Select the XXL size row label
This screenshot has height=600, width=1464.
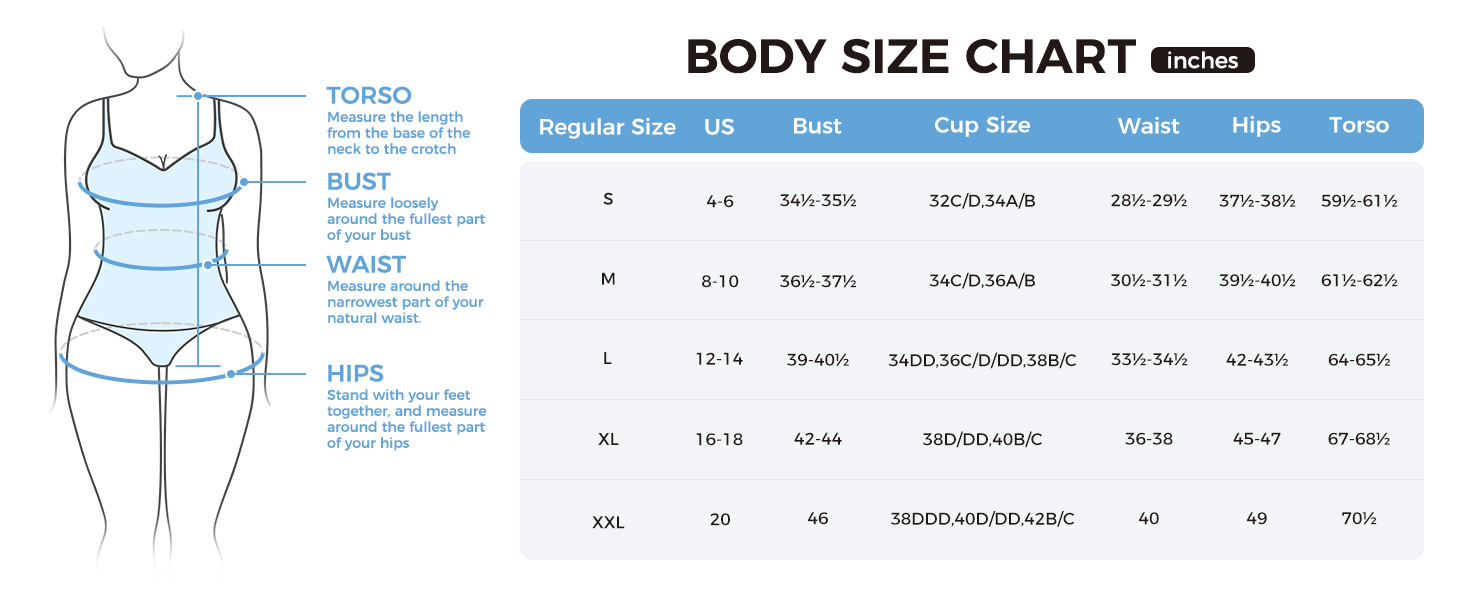[x=608, y=521]
